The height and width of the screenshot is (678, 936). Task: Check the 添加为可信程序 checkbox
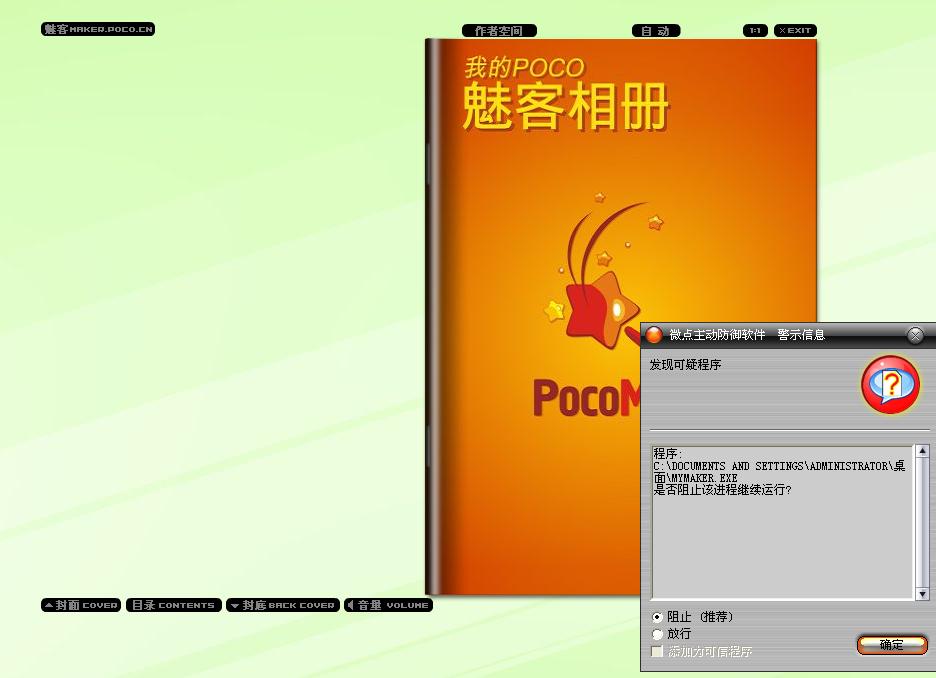point(657,651)
